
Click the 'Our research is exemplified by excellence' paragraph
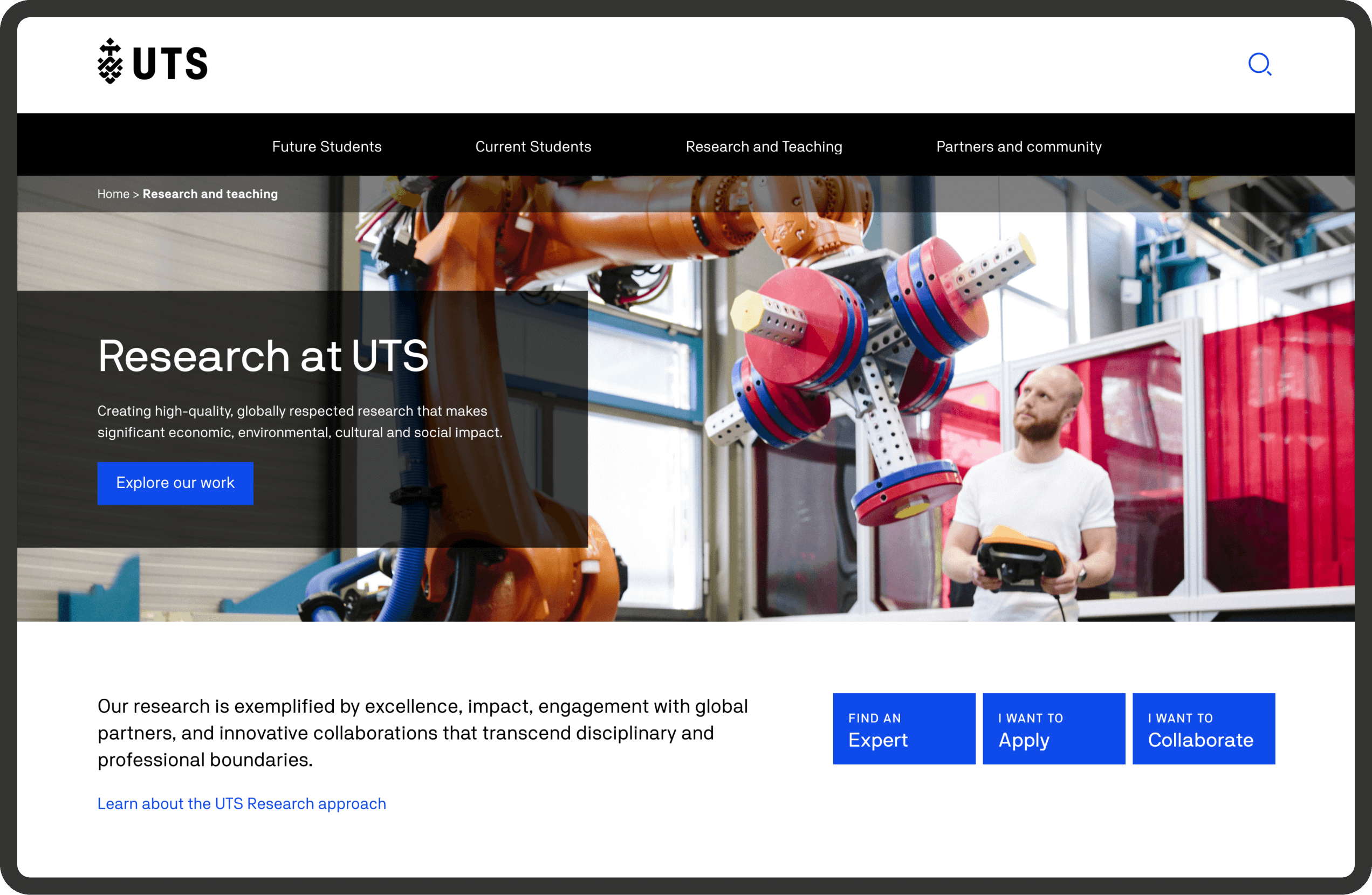coord(423,733)
